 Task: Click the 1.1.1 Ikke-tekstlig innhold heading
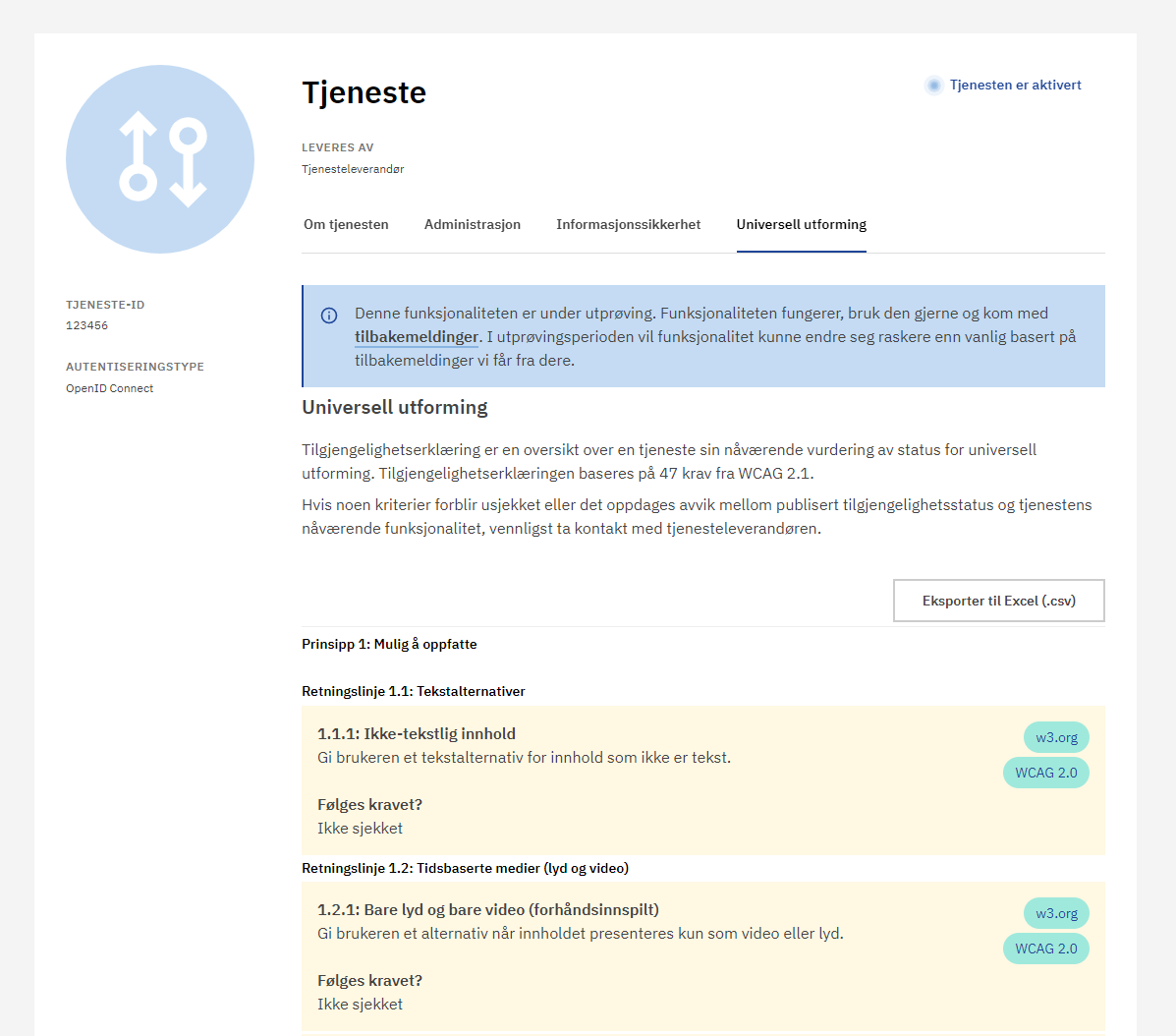(417, 734)
